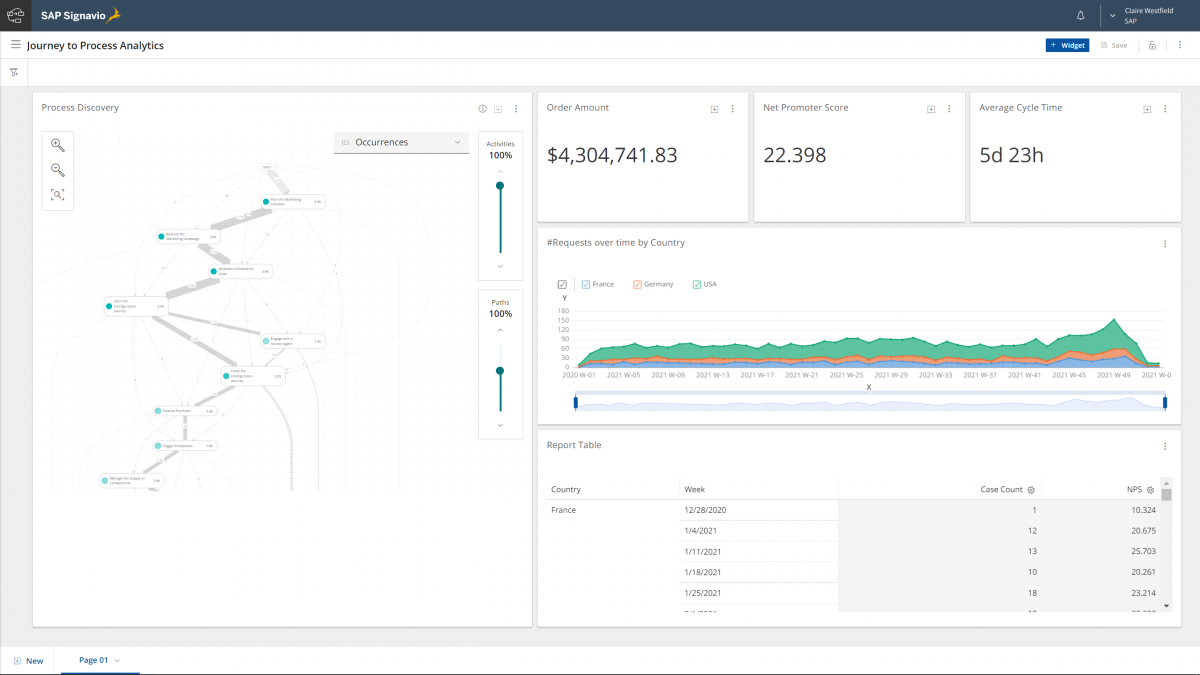The height and width of the screenshot is (675, 1200).
Task: Open the Occurrences dropdown
Action: point(401,143)
